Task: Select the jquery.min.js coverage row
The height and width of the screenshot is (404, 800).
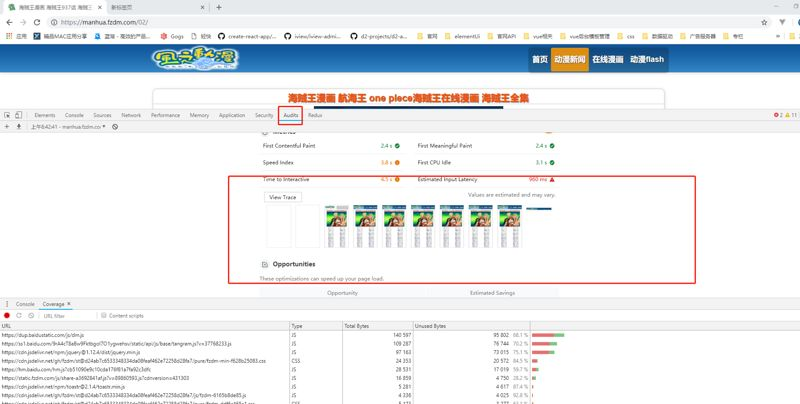Action: coord(400,352)
